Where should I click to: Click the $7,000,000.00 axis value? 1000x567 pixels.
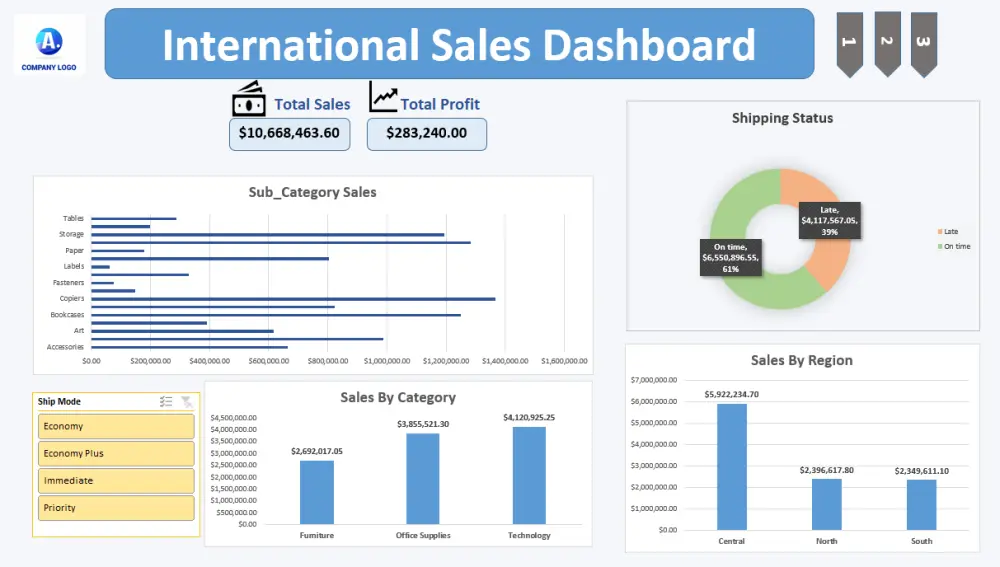(x=654, y=380)
